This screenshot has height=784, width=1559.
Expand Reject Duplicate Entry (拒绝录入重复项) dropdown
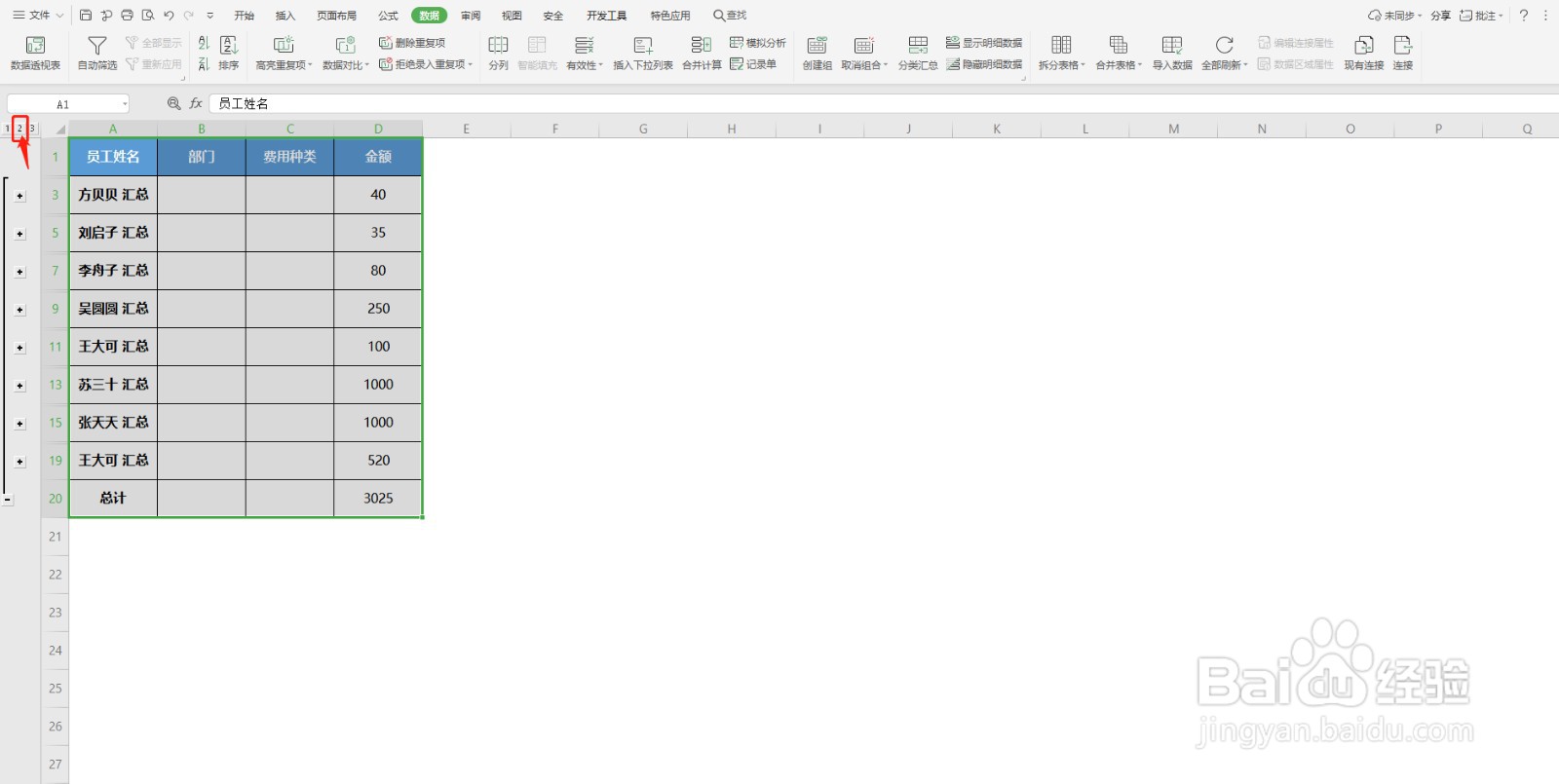click(471, 64)
